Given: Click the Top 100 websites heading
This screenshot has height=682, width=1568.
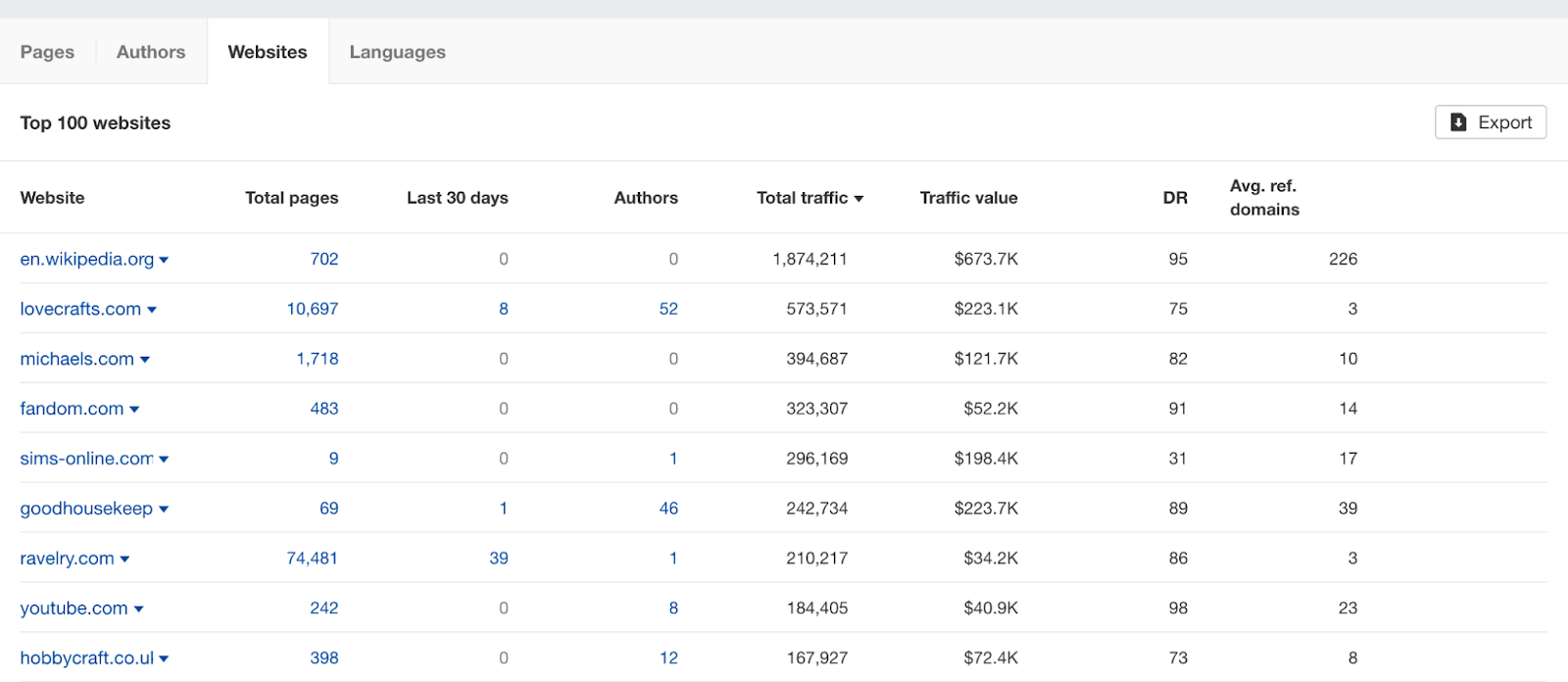Looking at the screenshot, I should click(x=95, y=122).
